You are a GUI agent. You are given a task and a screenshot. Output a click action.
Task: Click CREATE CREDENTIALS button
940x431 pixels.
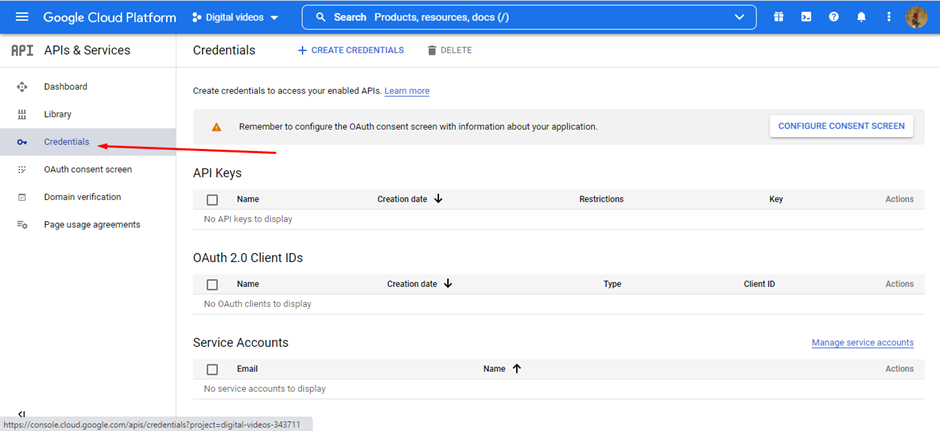[351, 50]
